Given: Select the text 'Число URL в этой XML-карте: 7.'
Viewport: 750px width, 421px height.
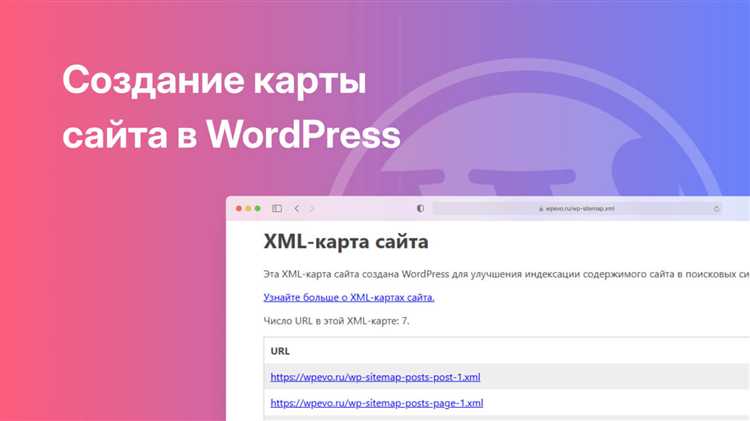Looking at the screenshot, I should point(336,321).
